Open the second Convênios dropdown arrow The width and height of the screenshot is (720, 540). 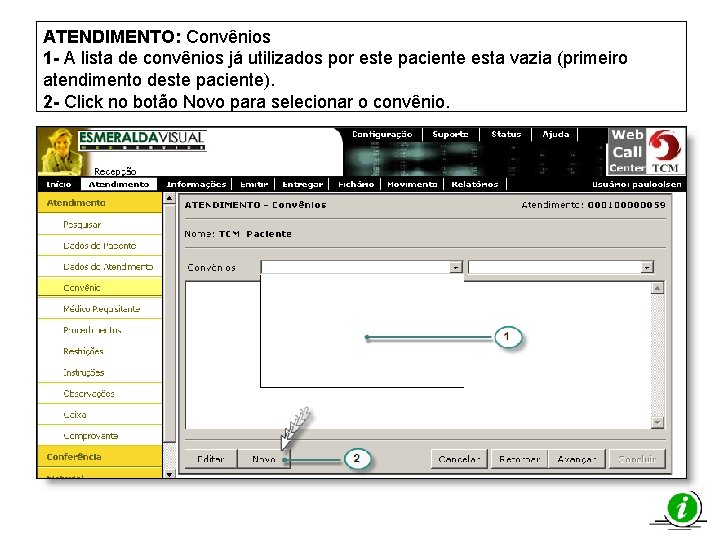pyautogui.click(x=647, y=267)
